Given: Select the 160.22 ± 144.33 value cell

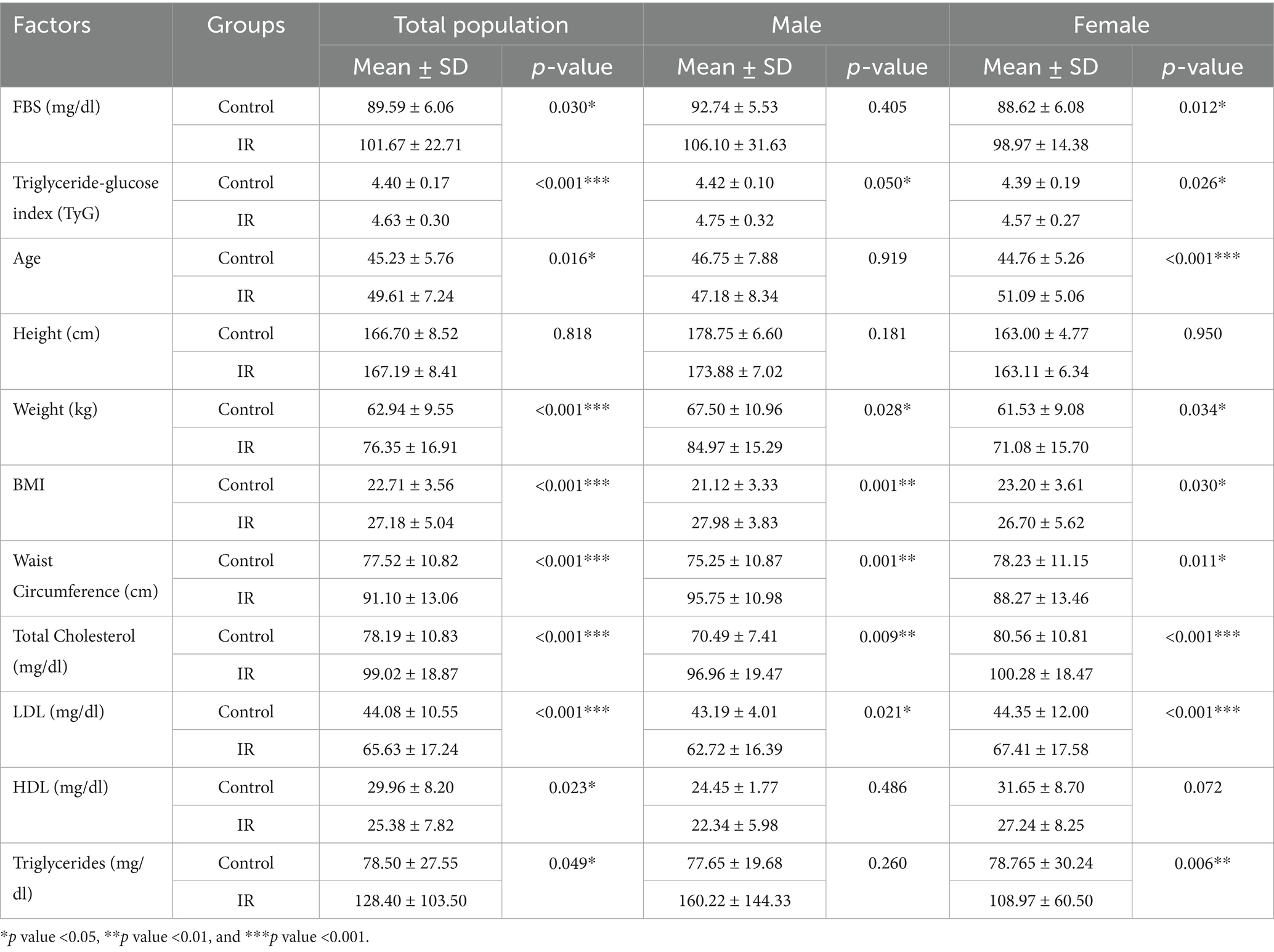Looking at the screenshot, I should [734, 900].
